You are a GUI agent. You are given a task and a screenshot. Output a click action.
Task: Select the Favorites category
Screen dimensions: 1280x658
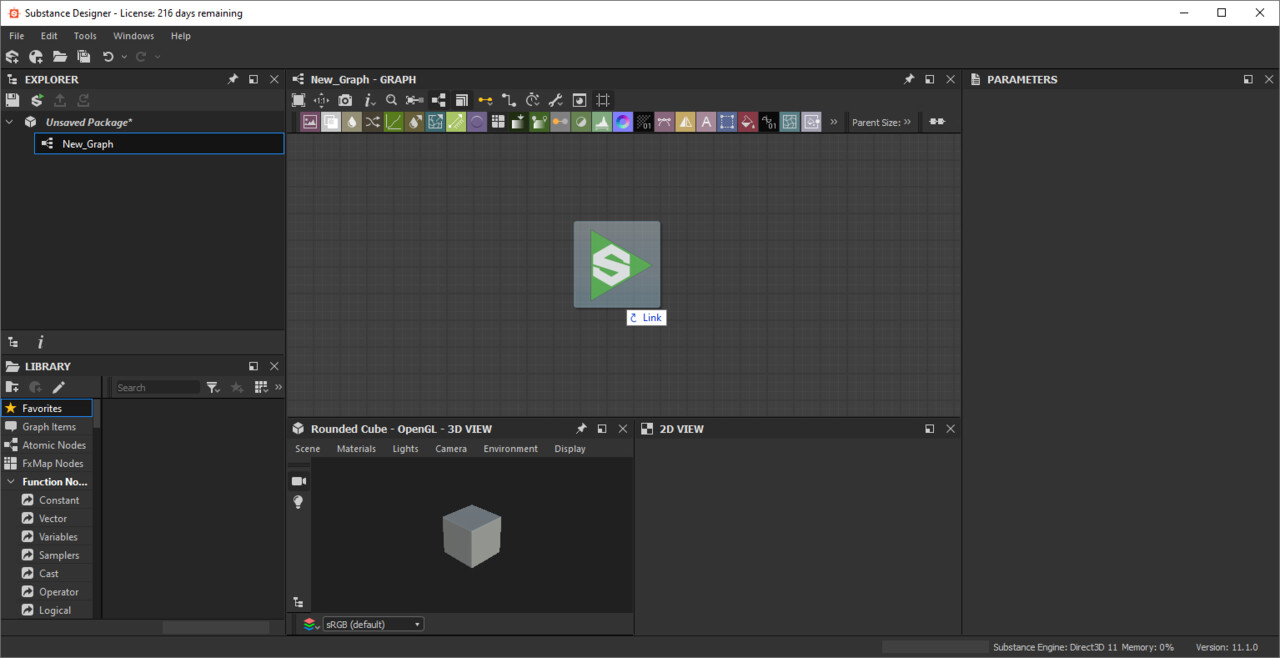coord(46,408)
